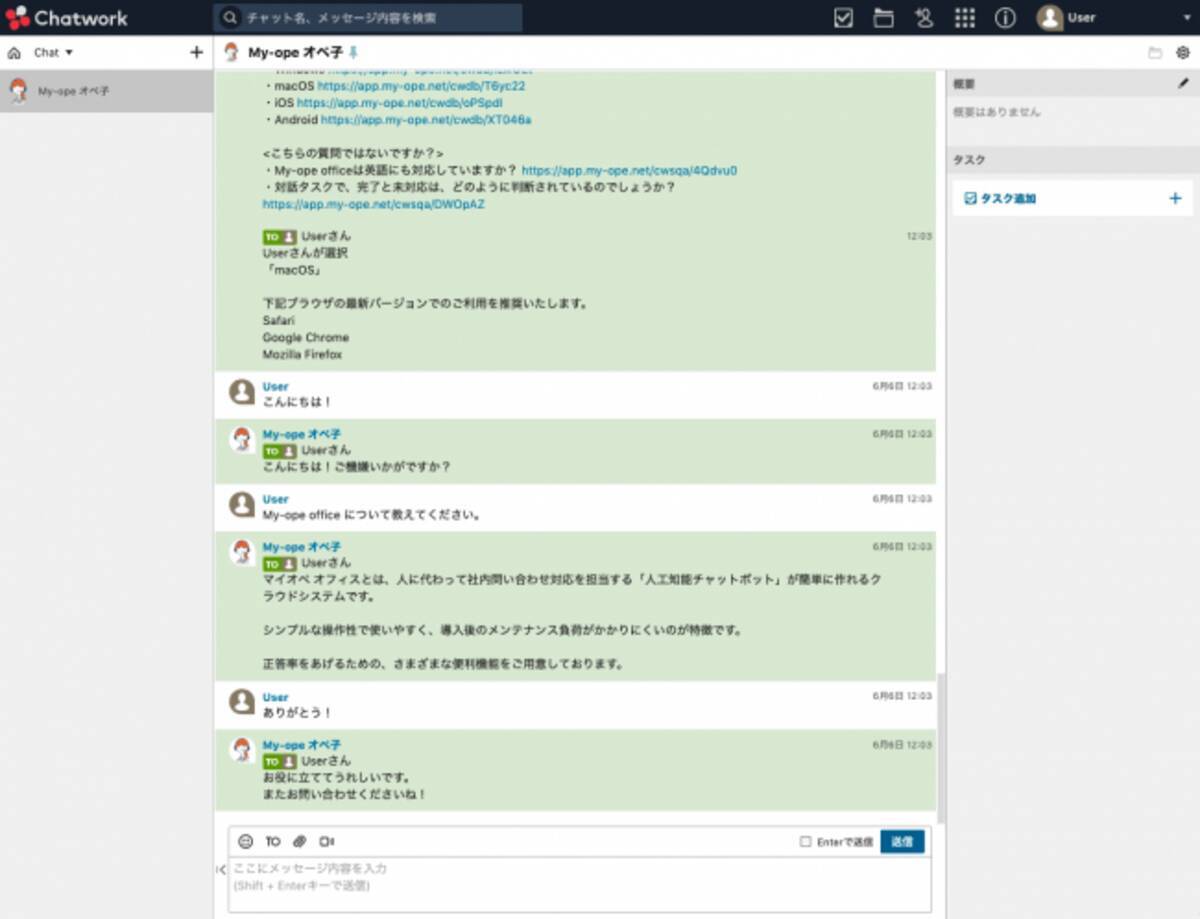The height and width of the screenshot is (919, 1200).
Task: Open chat settings gear icon
Action: pos(1183,53)
